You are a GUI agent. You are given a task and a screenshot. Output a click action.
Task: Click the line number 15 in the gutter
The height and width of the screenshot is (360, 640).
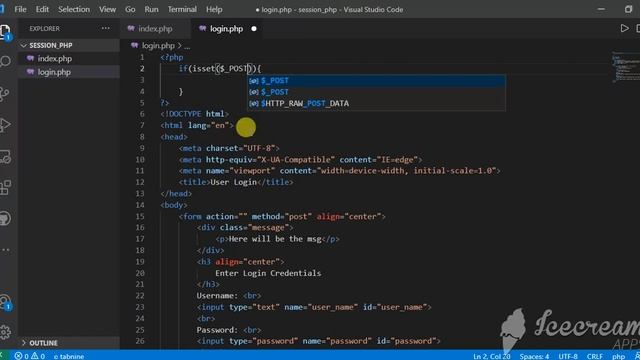[x=140, y=216]
